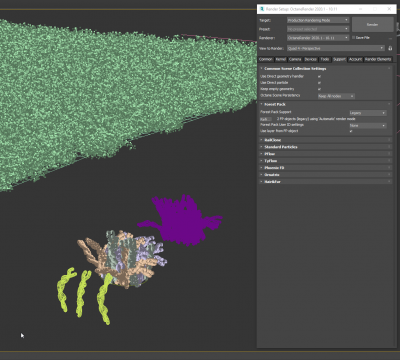This screenshot has height=360, width=400.
Task: Switch to the Kernel tab
Action: 281,59
